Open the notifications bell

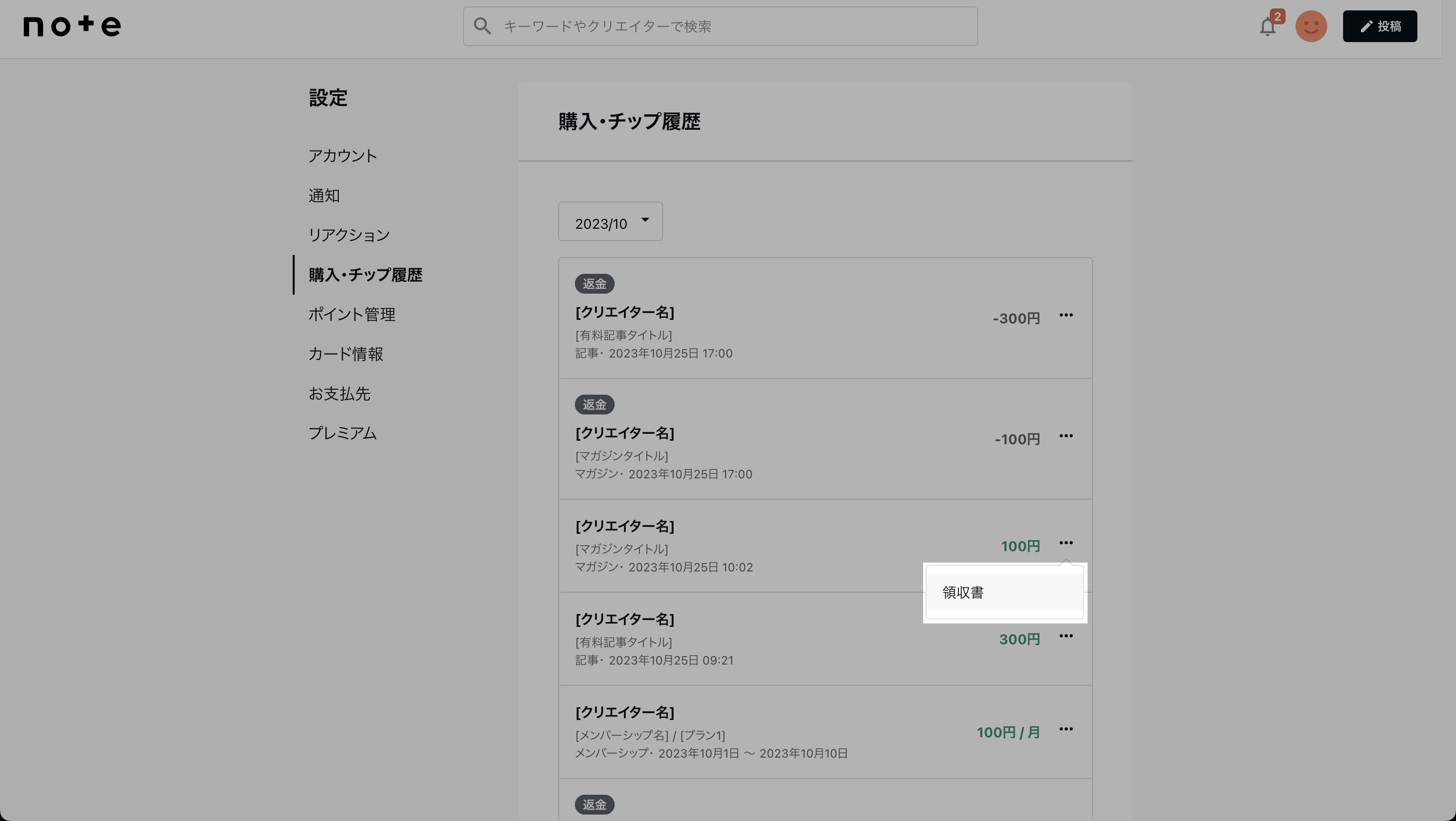point(1267,27)
